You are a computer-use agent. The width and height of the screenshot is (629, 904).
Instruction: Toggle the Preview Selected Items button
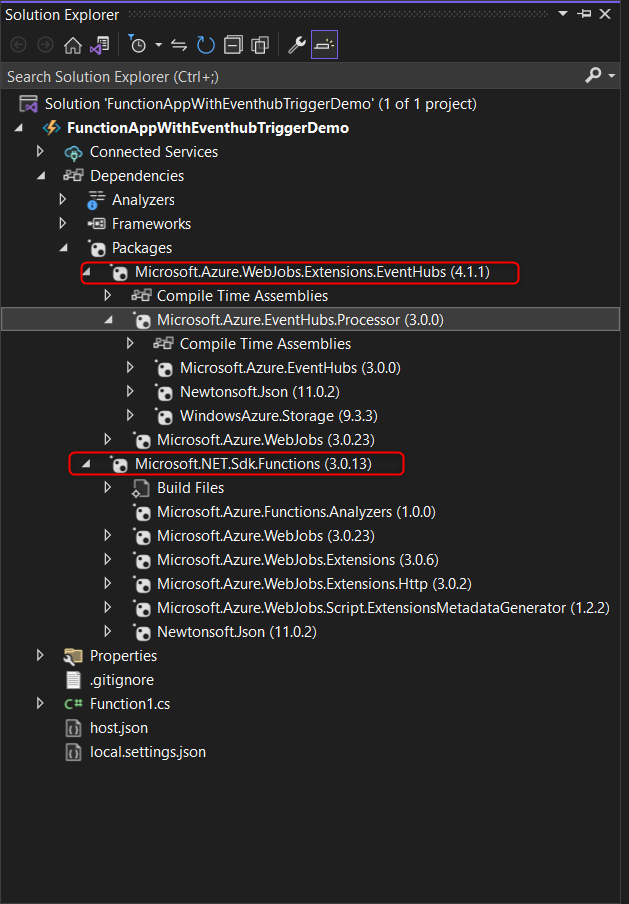pyautogui.click(x=324, y=45)
